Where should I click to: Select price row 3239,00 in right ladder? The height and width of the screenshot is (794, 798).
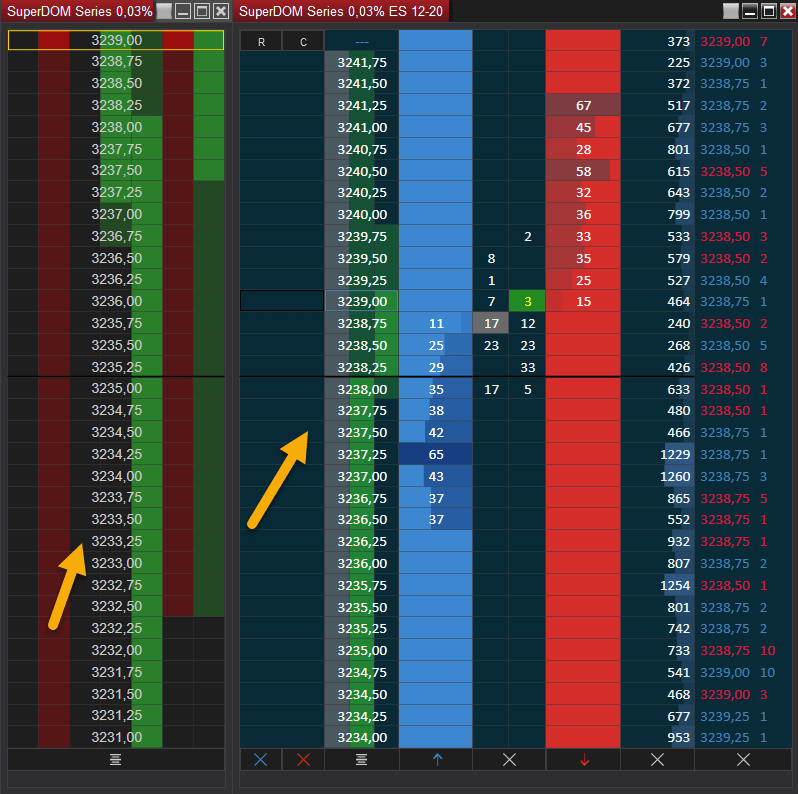tap(361, 301)
